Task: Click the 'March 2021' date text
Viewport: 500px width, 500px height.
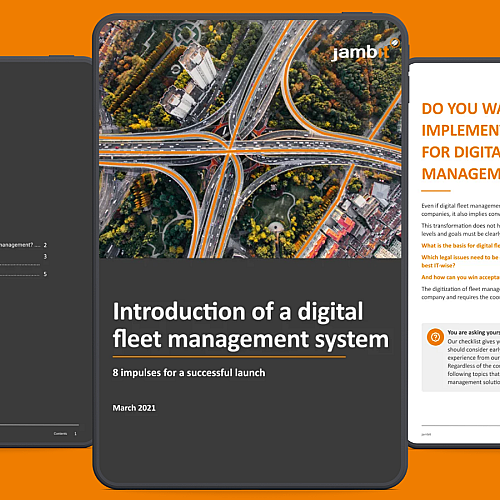Action: (x=134, y=408)
